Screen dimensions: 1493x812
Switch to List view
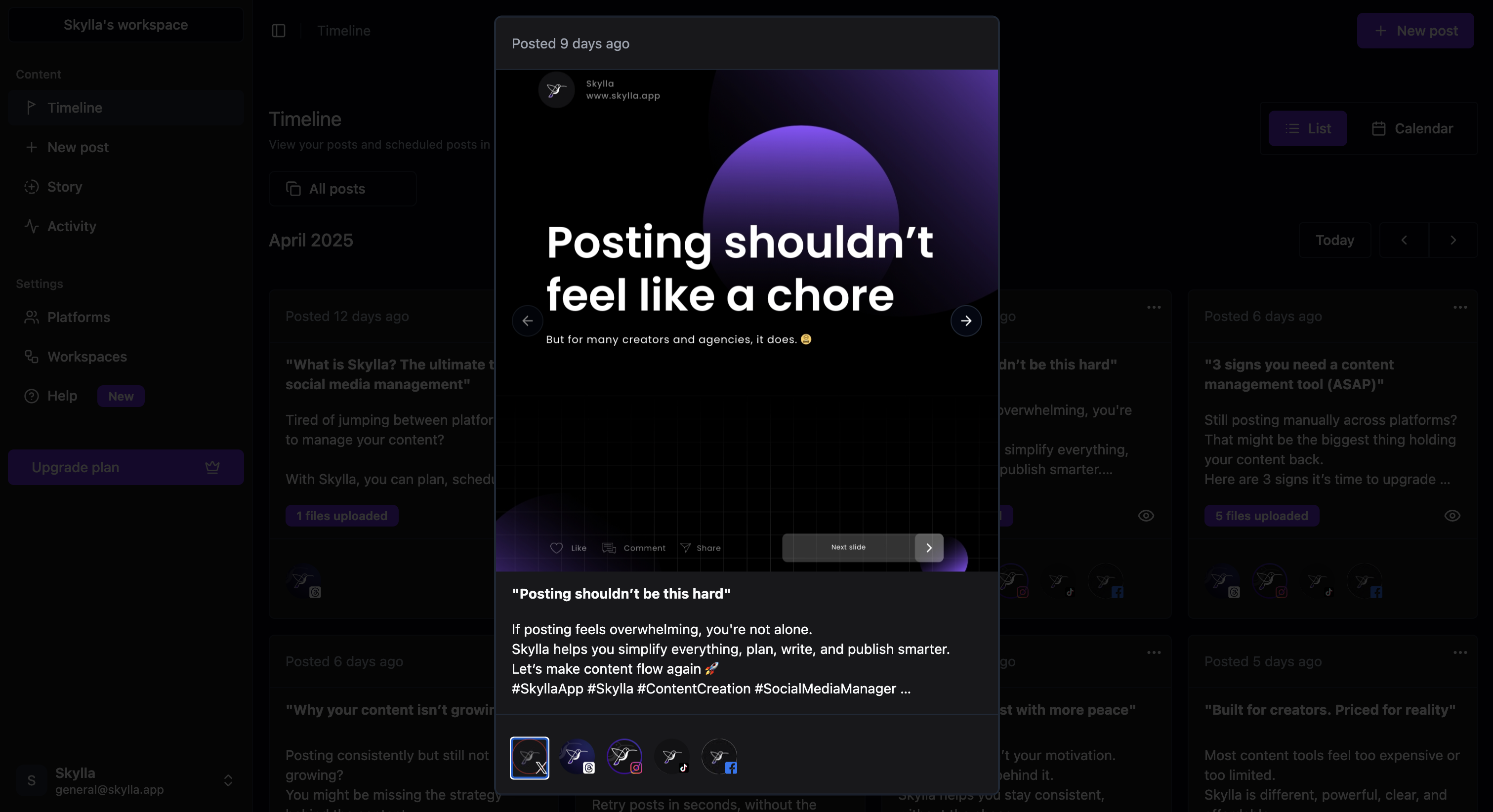click(1308, 129)
